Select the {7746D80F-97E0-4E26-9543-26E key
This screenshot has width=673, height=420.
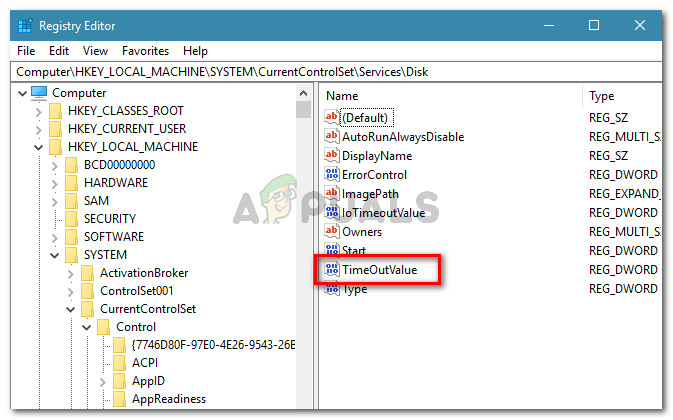[213, 345]
